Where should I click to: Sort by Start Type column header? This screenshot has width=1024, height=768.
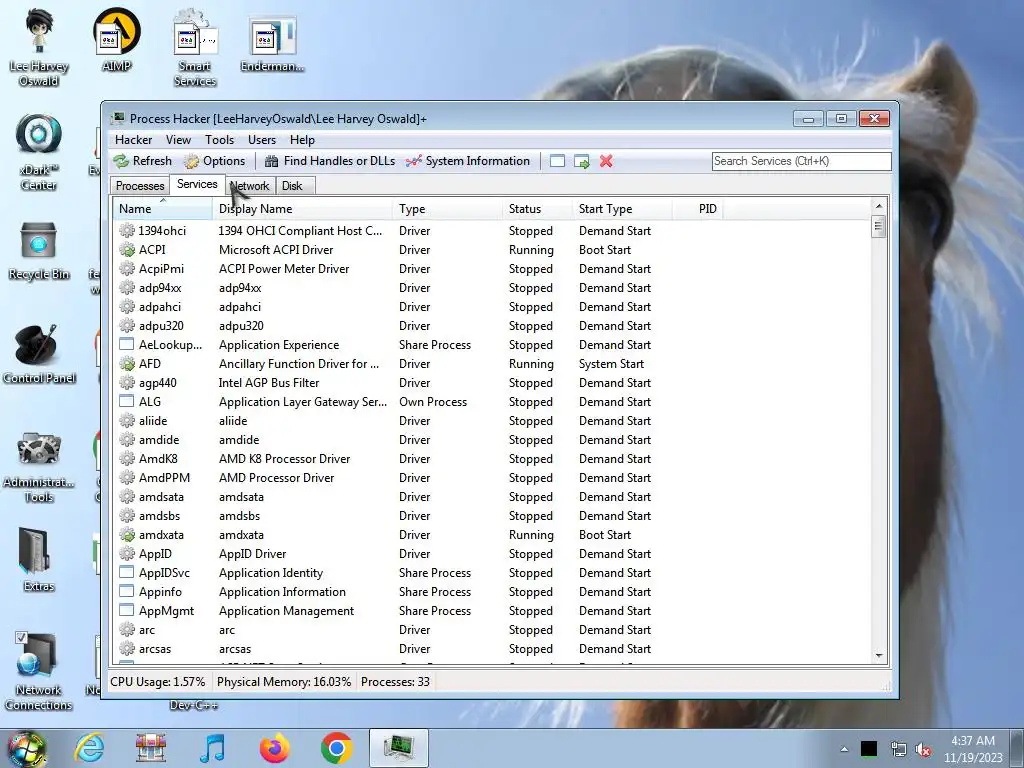click(x=622, y=209)
